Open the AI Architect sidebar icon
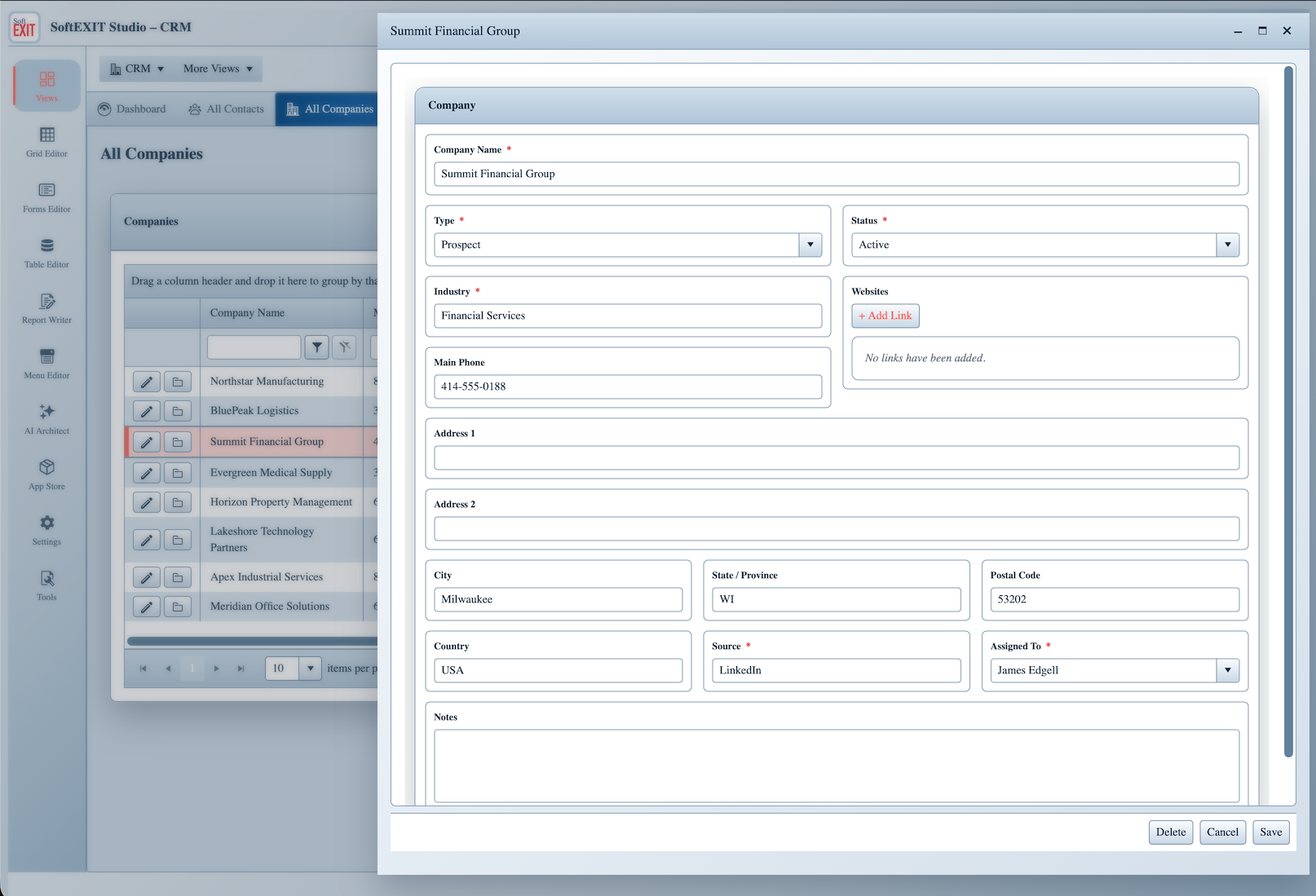This screenshot has width=1316, height=896. [x=46, y=418]
